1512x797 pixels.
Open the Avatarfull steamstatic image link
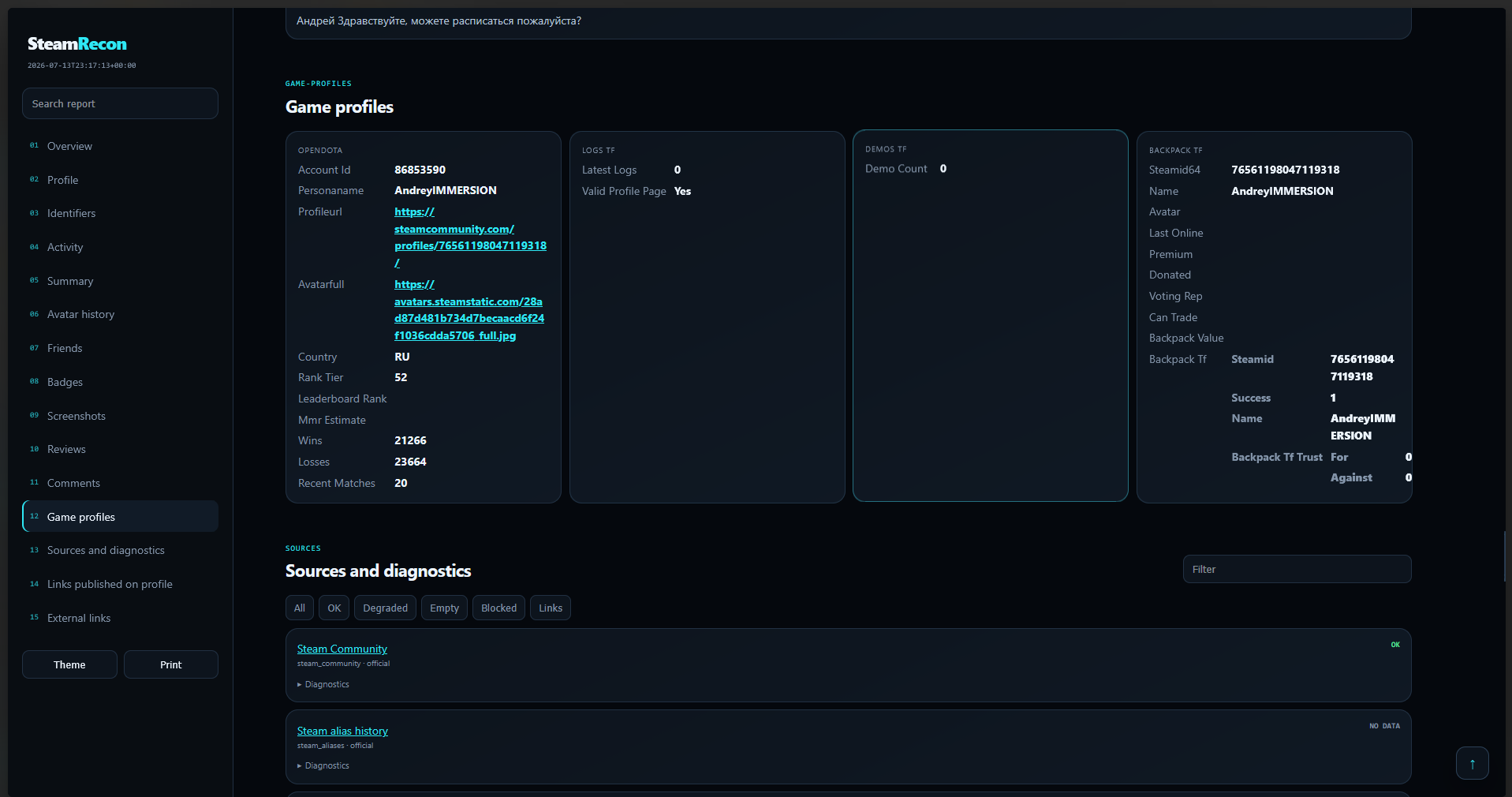[469, 310]
